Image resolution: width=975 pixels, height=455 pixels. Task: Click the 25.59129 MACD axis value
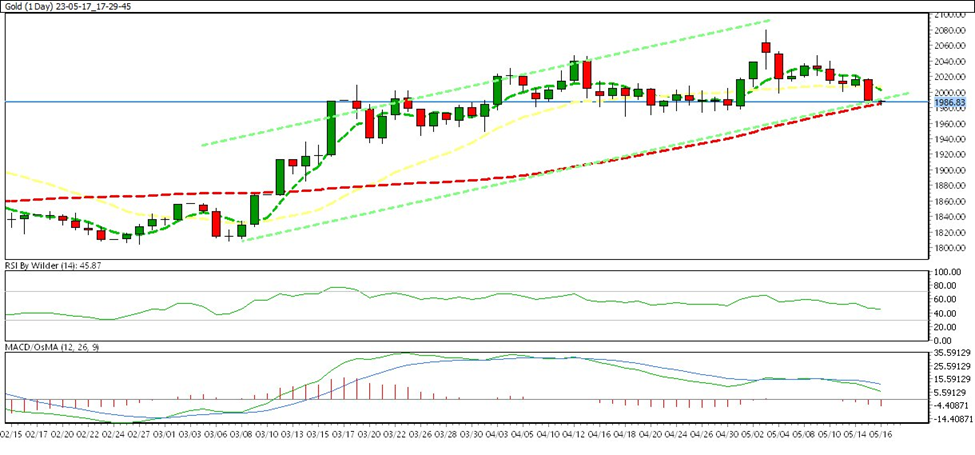[x=951, y=366]
